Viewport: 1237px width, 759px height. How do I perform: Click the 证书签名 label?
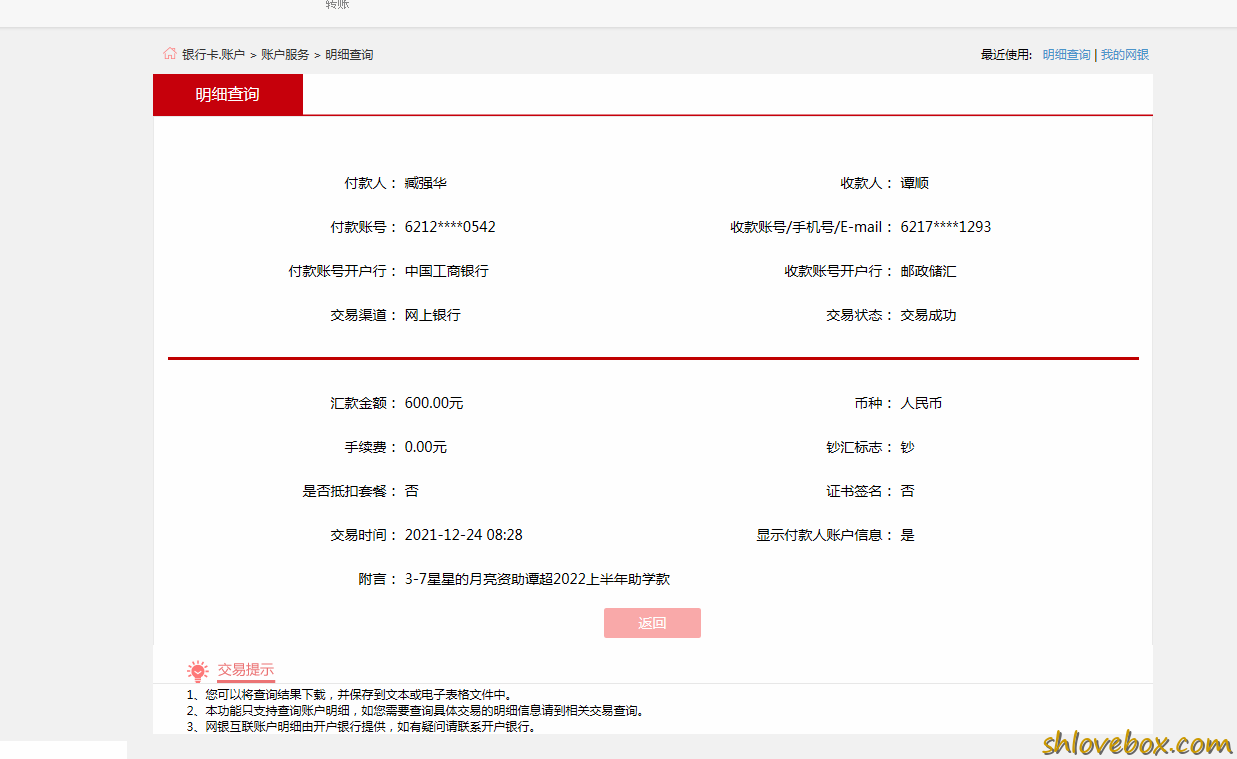(x=860, y=491)
